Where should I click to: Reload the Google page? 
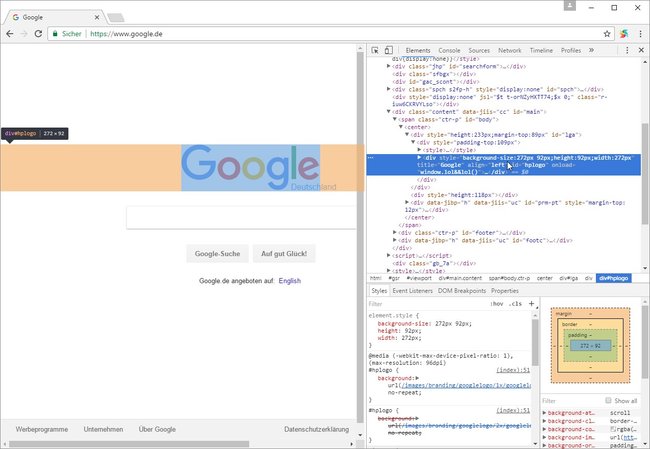38,34
